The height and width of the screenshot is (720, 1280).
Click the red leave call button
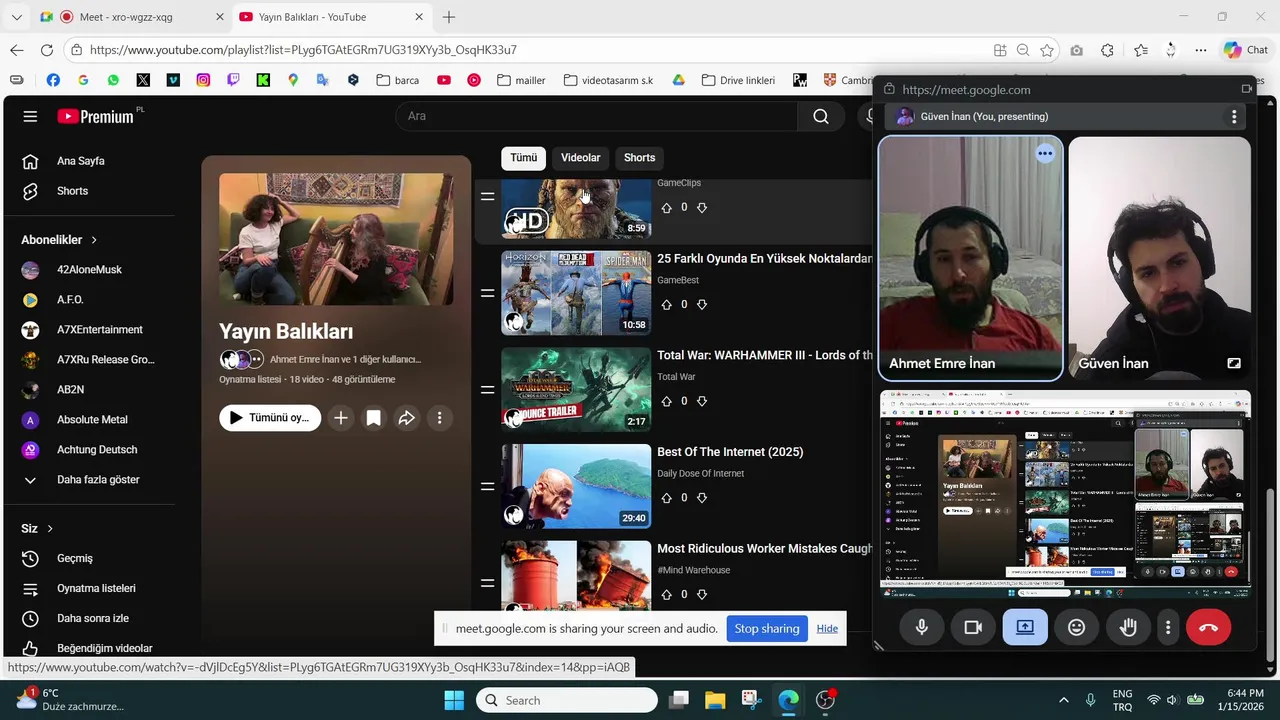pyautogui.click(x=1208, y=627)
